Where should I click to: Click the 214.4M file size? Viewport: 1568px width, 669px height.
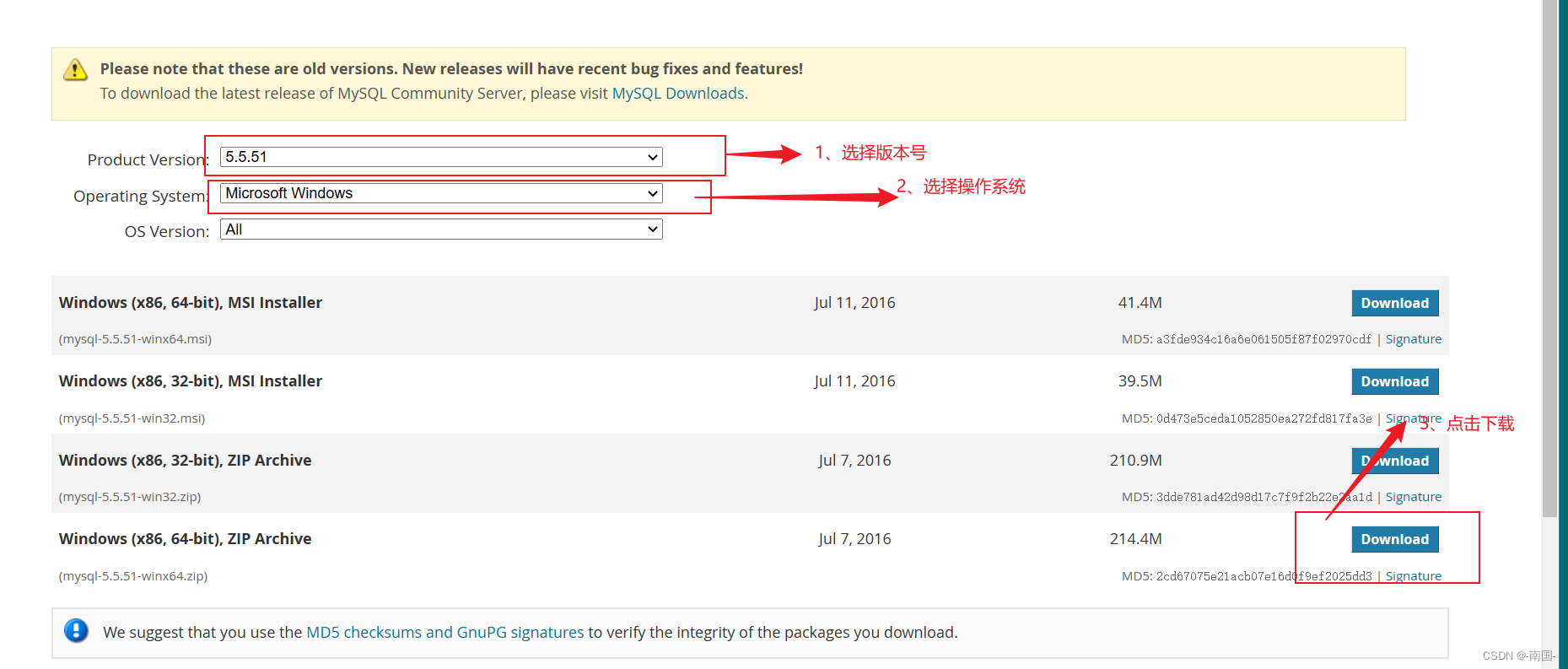(1136, 539)
